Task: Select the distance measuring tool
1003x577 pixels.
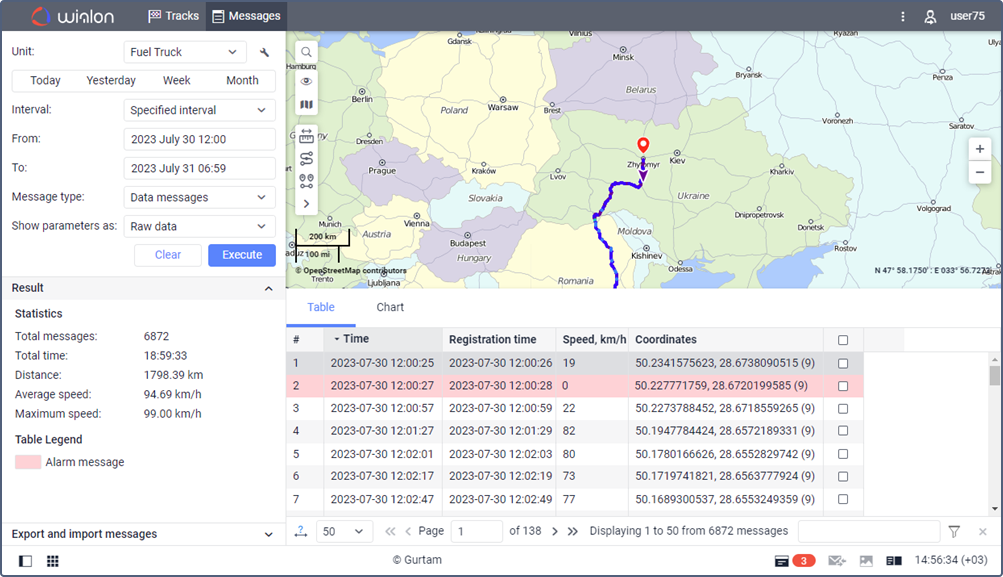Action: [x=306, y=135]
